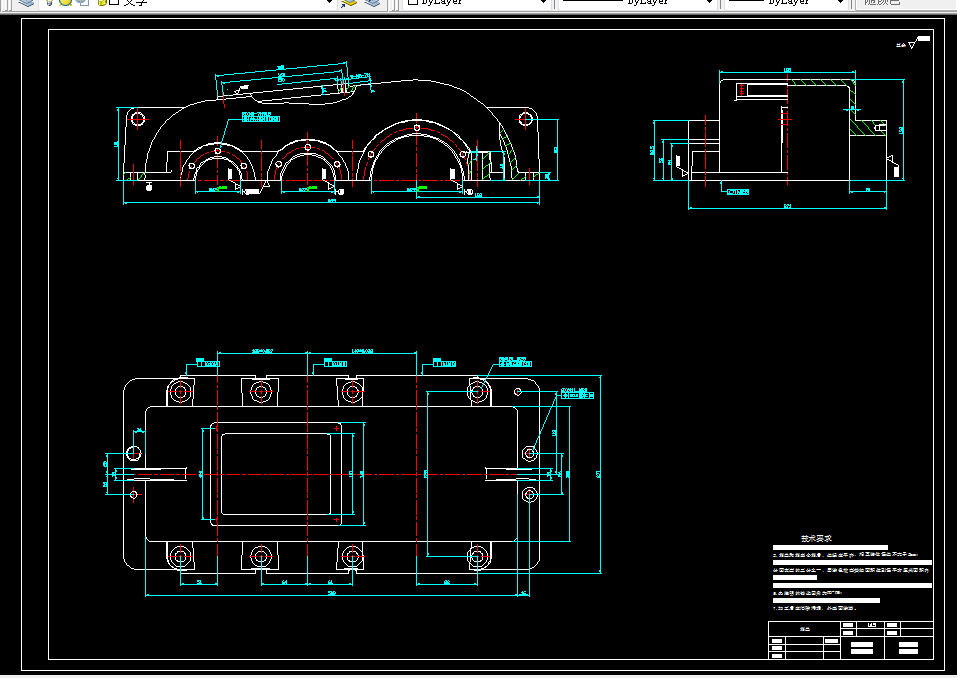
Task: Select the overall width dimension under the side view
Action: tap(787, 207)
